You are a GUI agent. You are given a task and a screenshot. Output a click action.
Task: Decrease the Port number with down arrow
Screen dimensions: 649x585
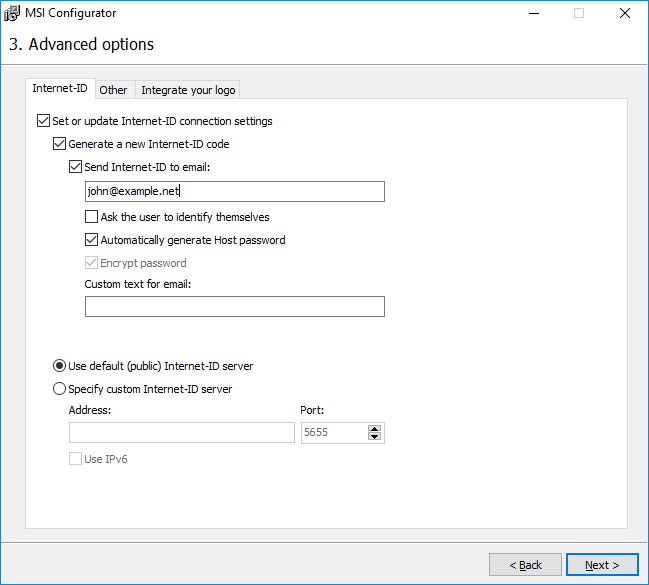tap(375, 437)
